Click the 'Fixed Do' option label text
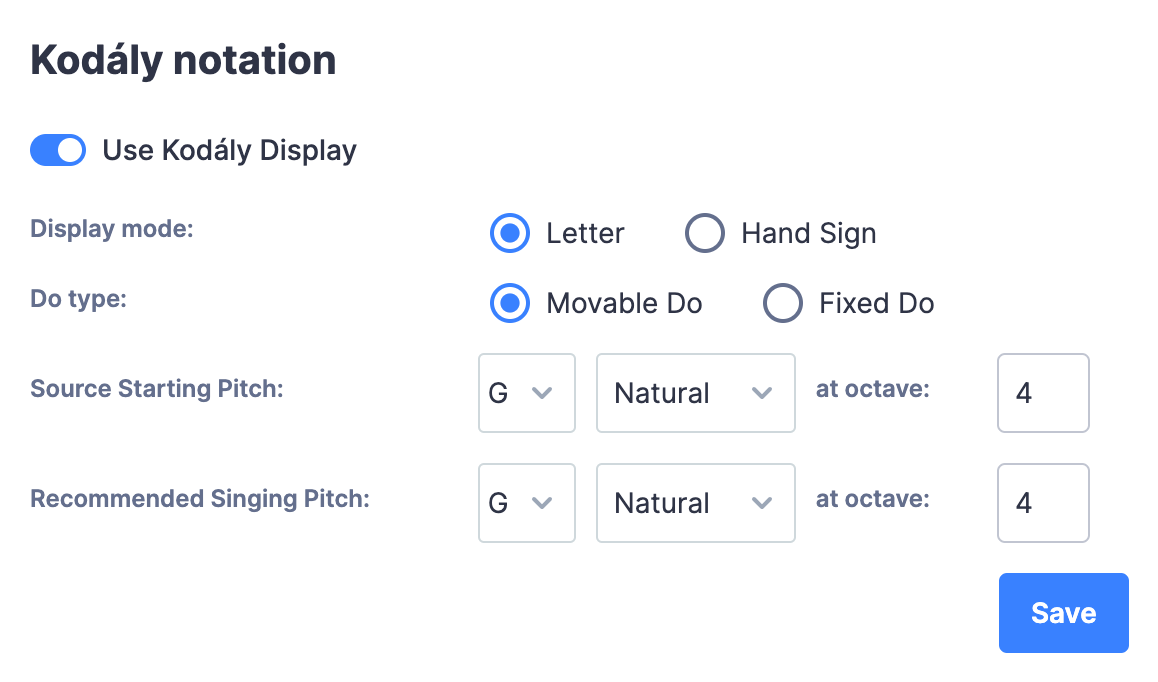The image size is (1158, 682). [877, 304]
